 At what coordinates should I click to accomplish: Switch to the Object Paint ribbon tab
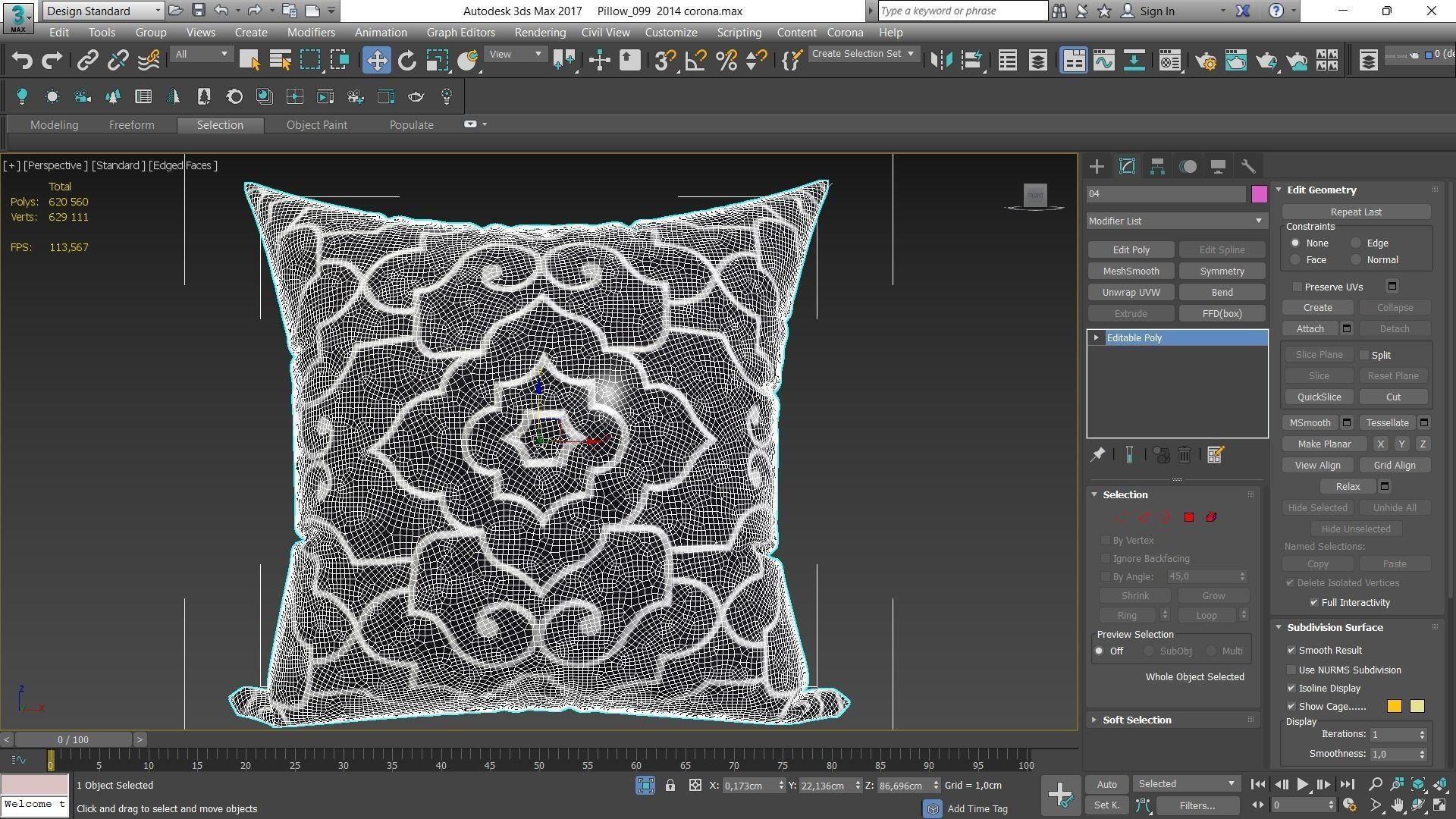coord(316,125)
